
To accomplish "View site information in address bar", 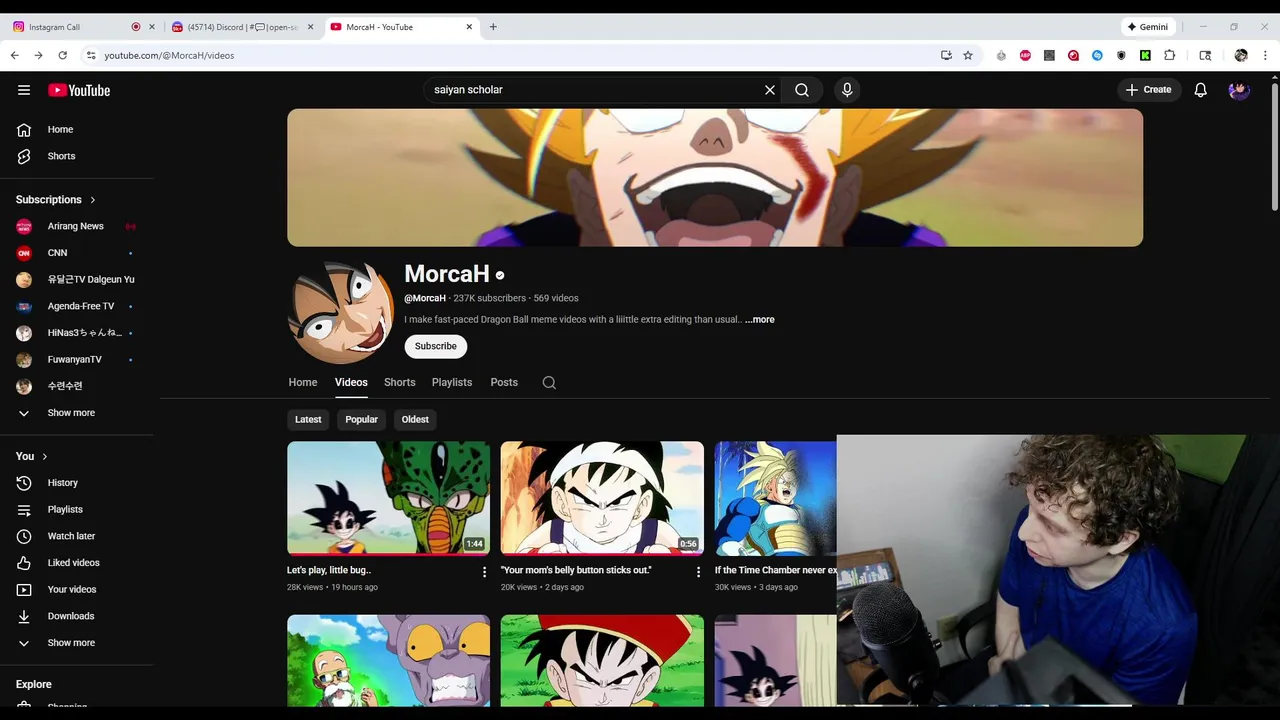I will [91, 56].
